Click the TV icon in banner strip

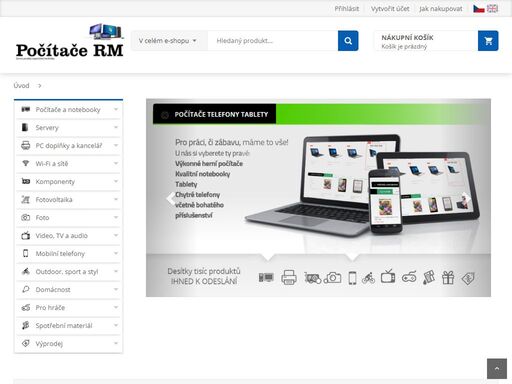(x=388, y=276)
